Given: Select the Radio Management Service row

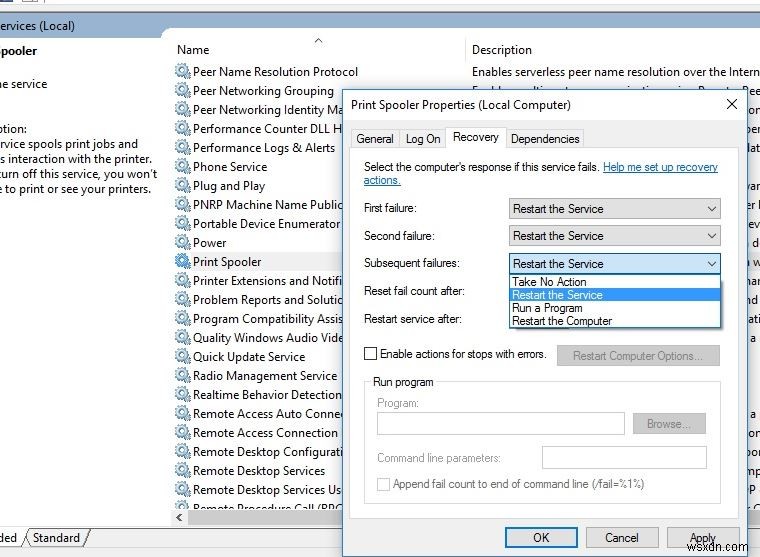Looking at the screenshot, I should click(x=258, y=375).
